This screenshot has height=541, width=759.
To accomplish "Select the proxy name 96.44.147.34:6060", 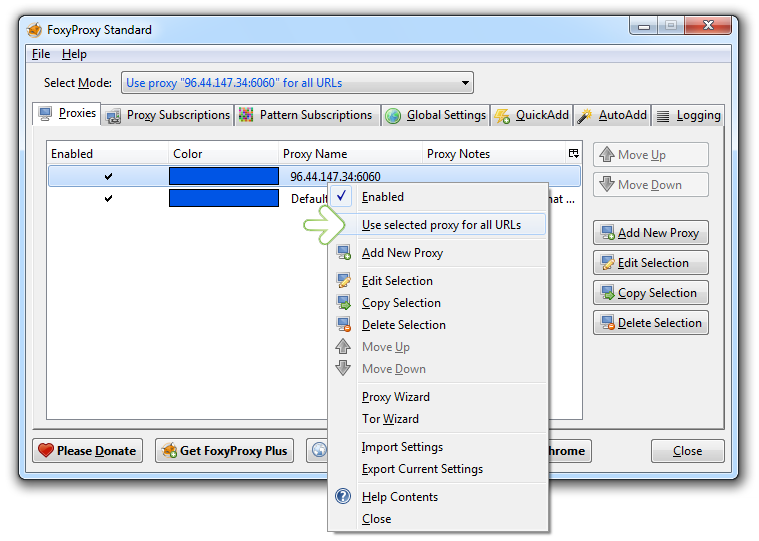I will [335, 177].
